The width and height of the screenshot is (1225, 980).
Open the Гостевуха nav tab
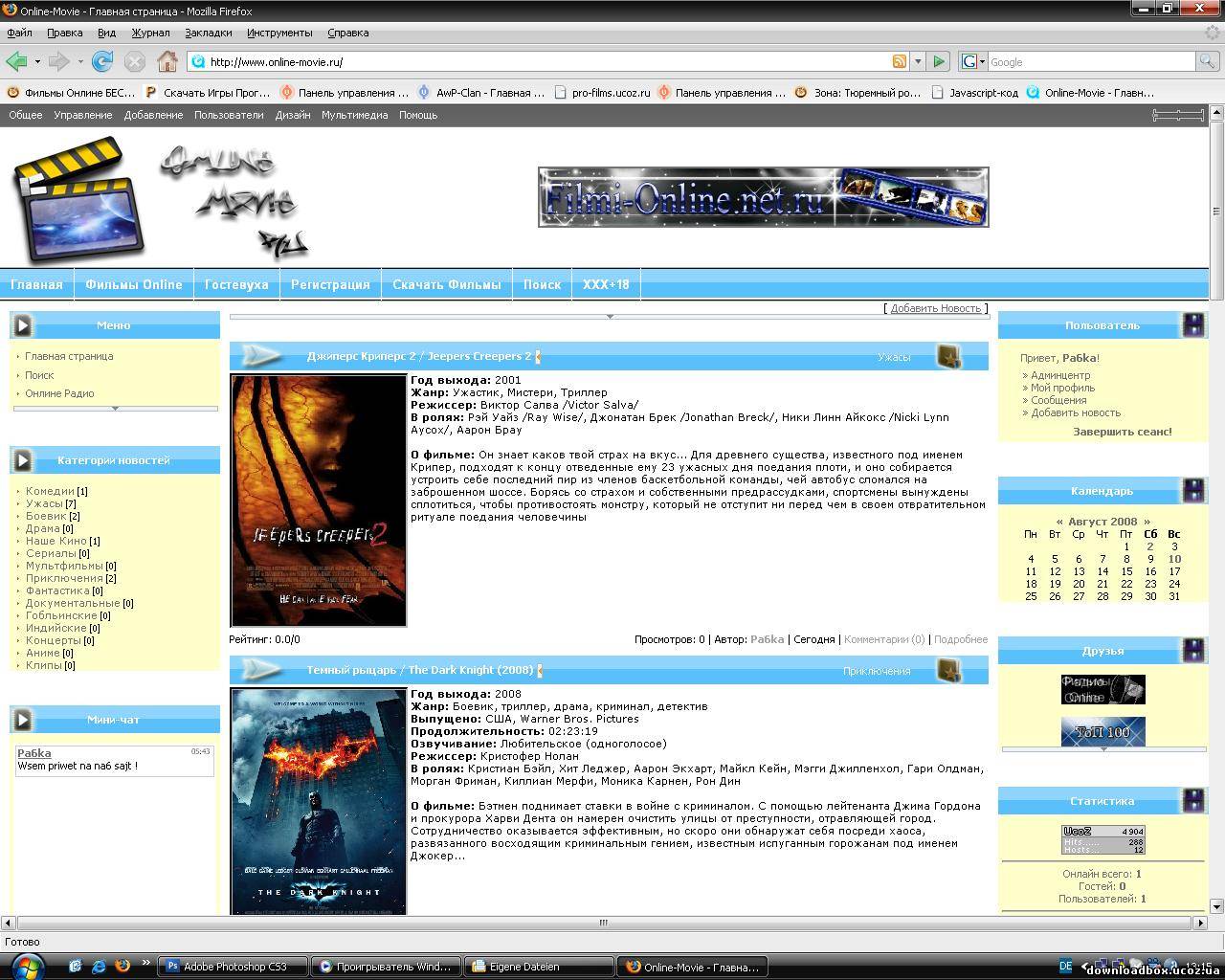(x=236, y=284)
